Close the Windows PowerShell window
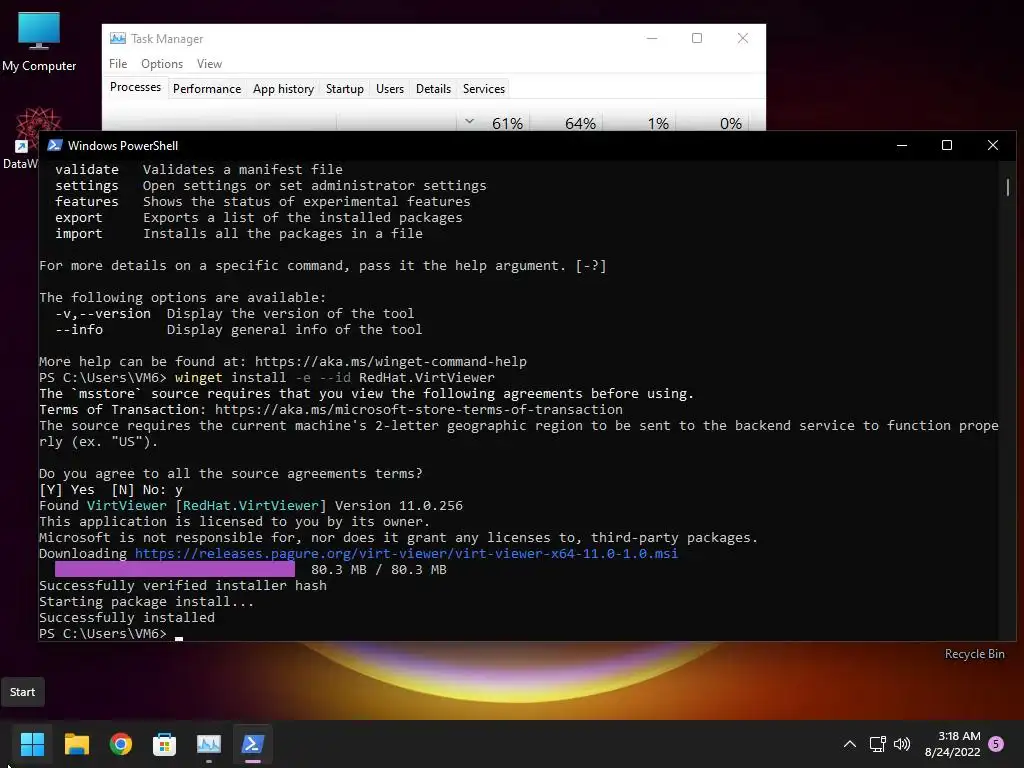 993,146
